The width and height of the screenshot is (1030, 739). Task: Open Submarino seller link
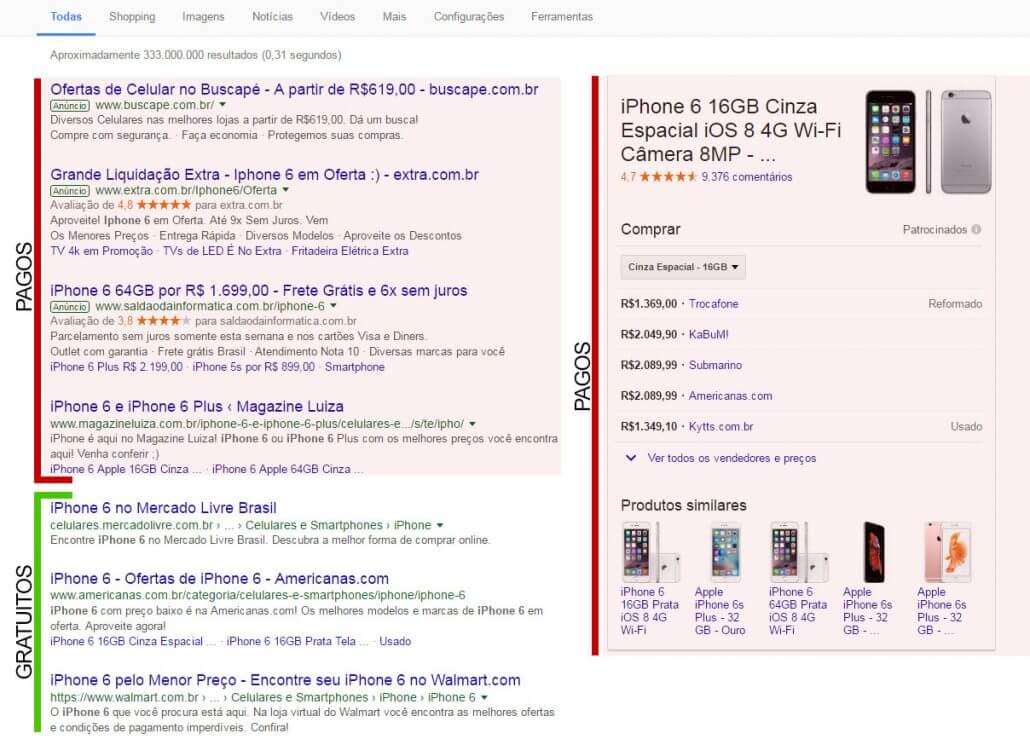pos(715,365)
